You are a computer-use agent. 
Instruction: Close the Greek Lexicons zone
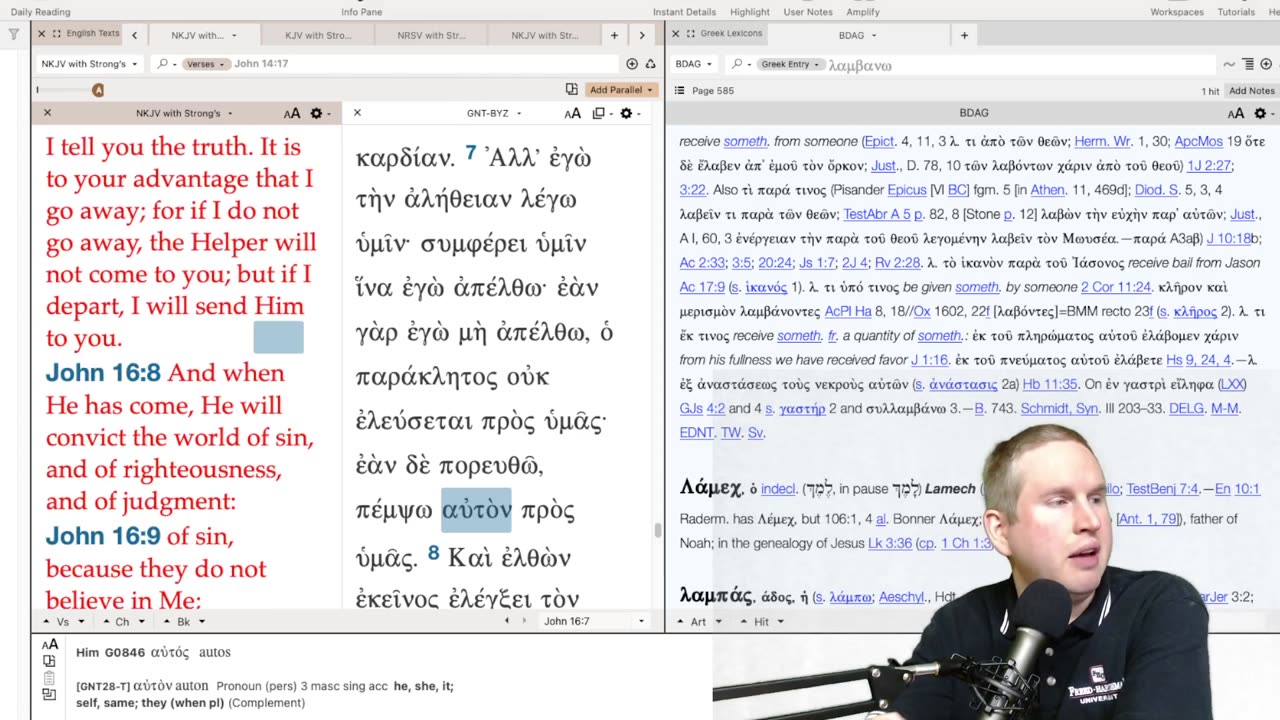pyautogui.click(x=675, y=34)
